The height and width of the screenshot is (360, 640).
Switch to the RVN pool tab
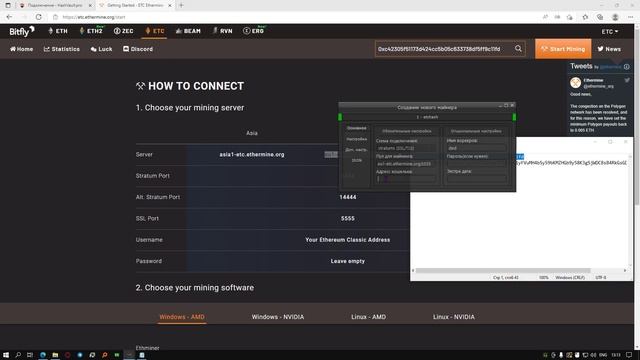pos(222,31)
